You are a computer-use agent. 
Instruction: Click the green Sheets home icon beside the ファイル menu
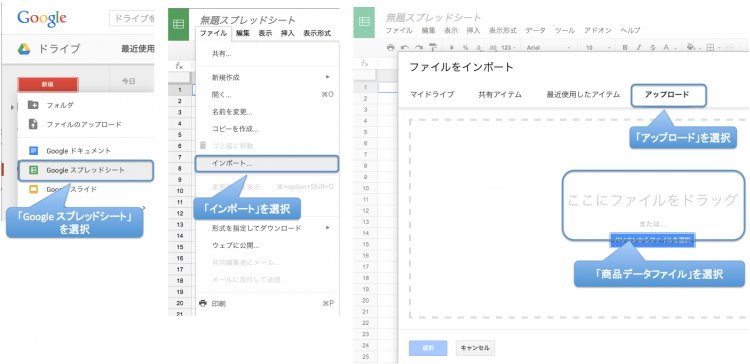pyautogui.click(x=178, y=24)
